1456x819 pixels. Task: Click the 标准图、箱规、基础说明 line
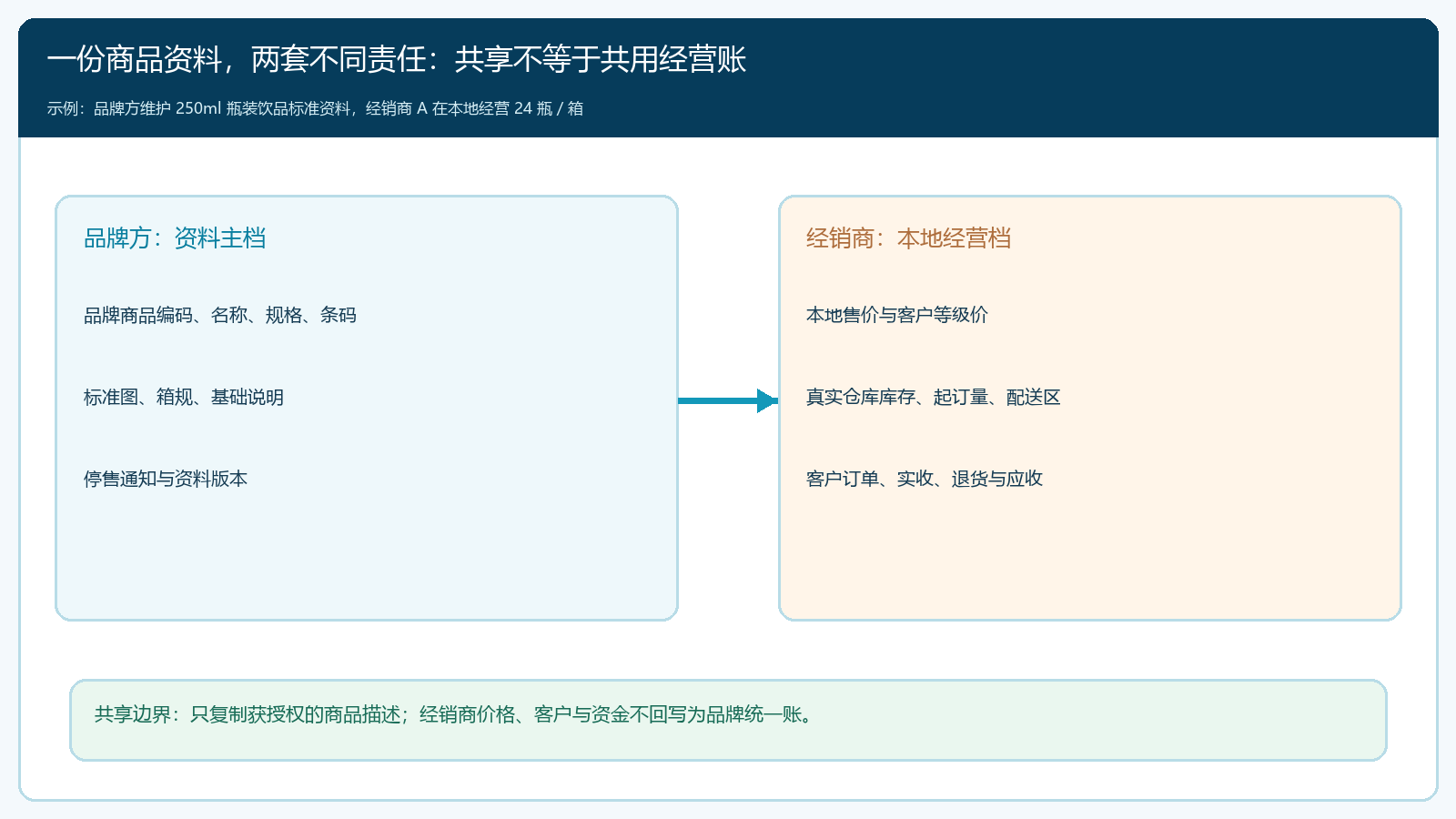click(x=184, y=397)
